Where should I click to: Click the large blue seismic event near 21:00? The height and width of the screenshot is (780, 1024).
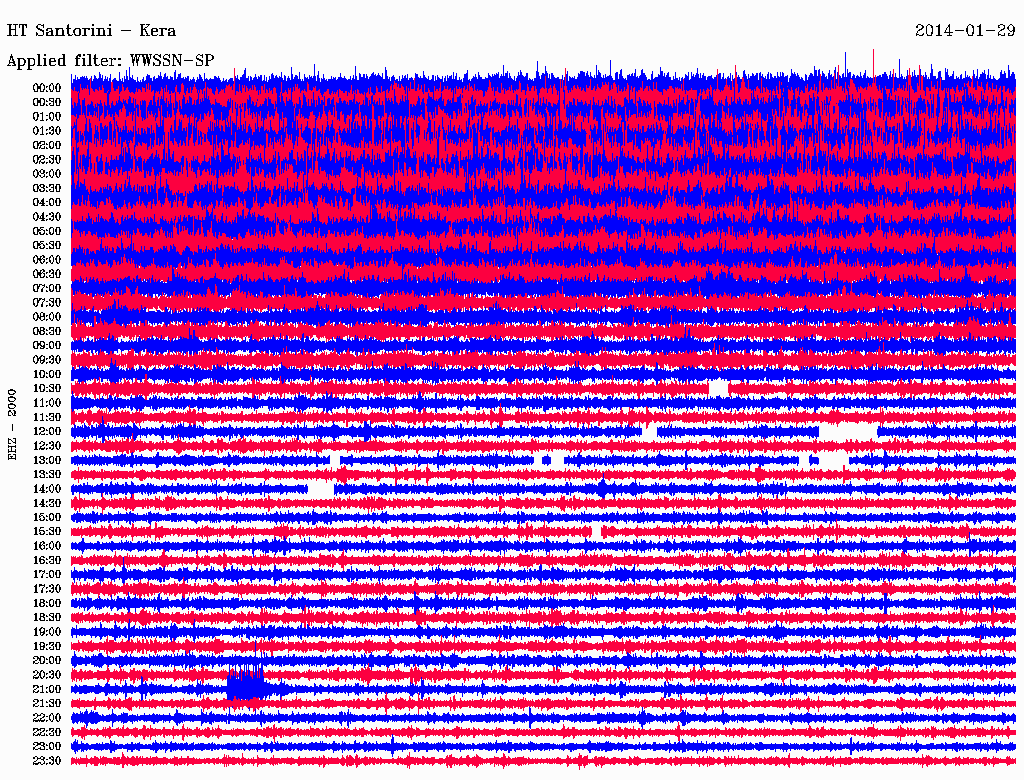pos(247,683)
